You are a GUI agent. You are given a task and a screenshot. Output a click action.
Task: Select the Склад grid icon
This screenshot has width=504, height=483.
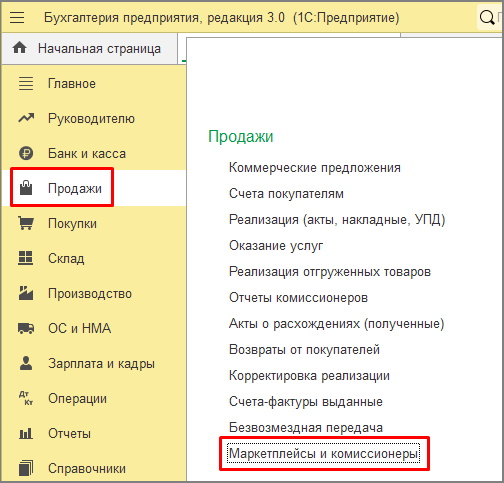coord(25,258)
